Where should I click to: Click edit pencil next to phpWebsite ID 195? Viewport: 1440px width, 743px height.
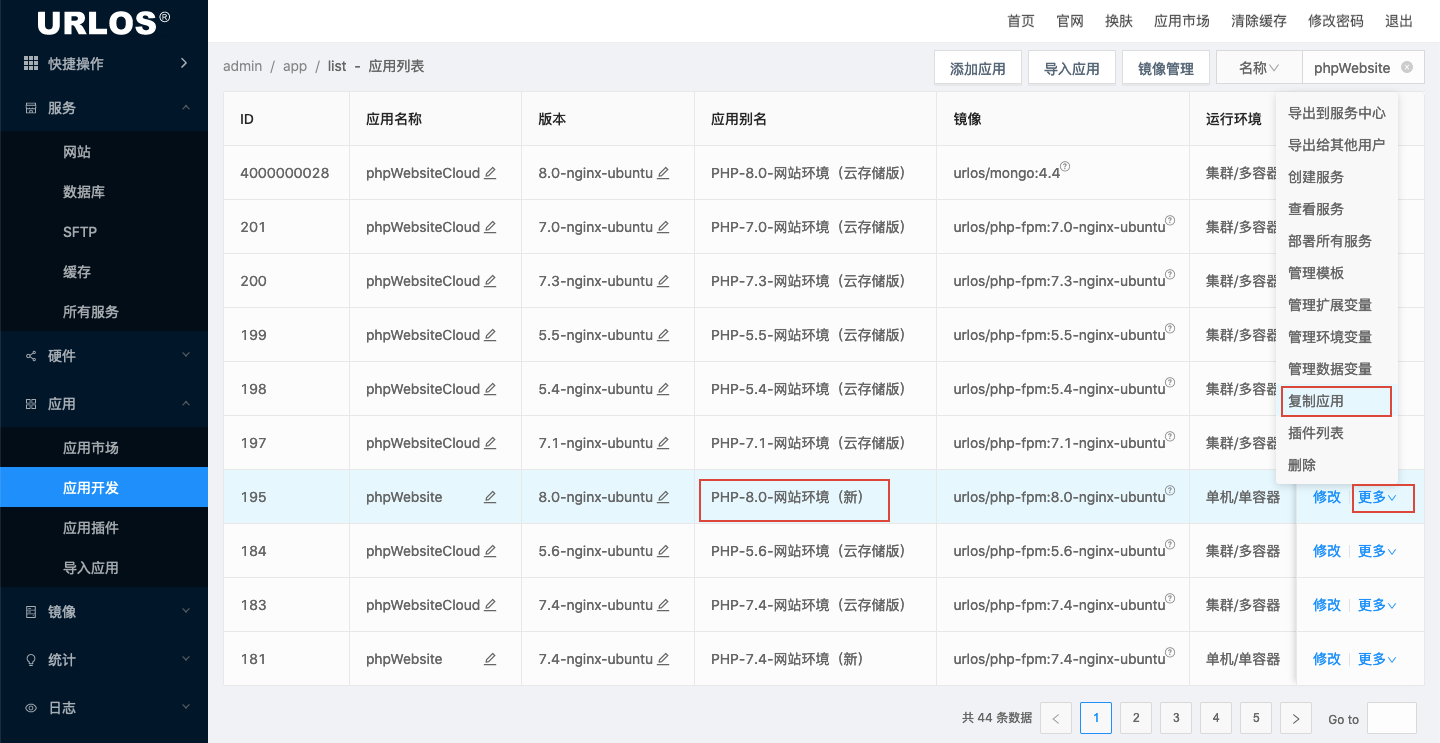coord(490,497)
